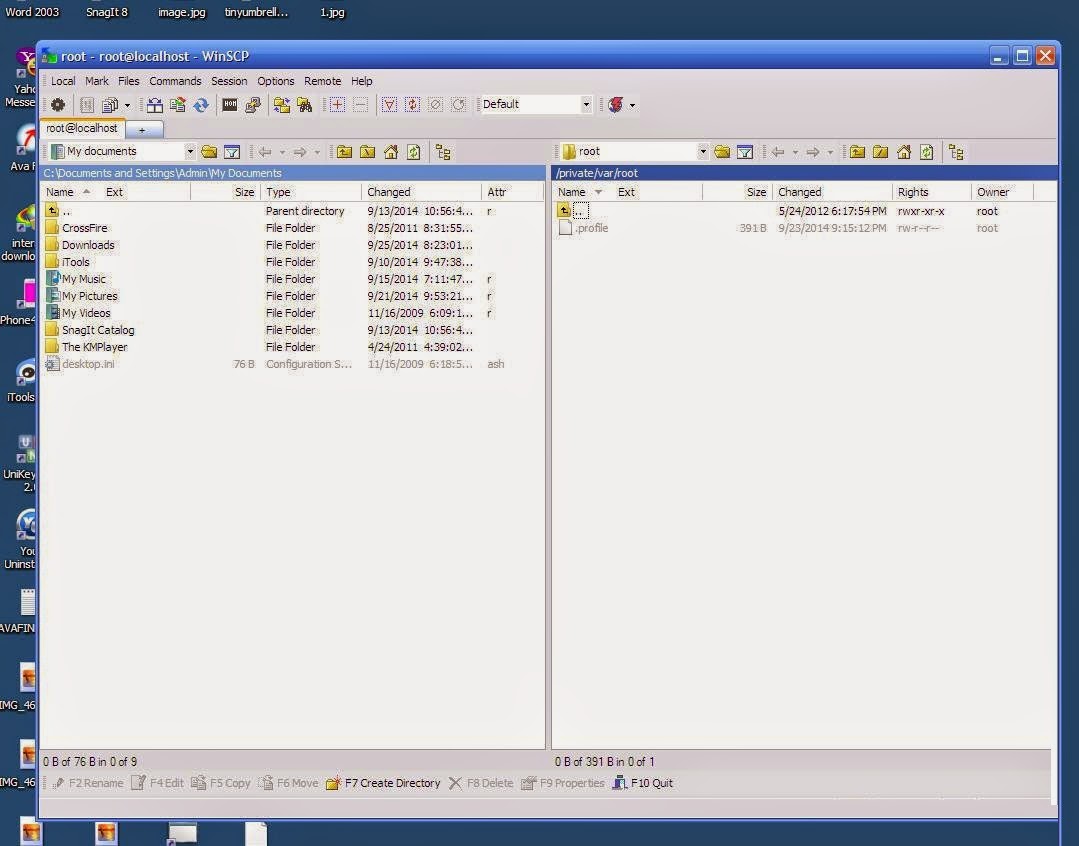1079x846 pixels.
Task: Click F10 Quit button
Action: [643, 783]
